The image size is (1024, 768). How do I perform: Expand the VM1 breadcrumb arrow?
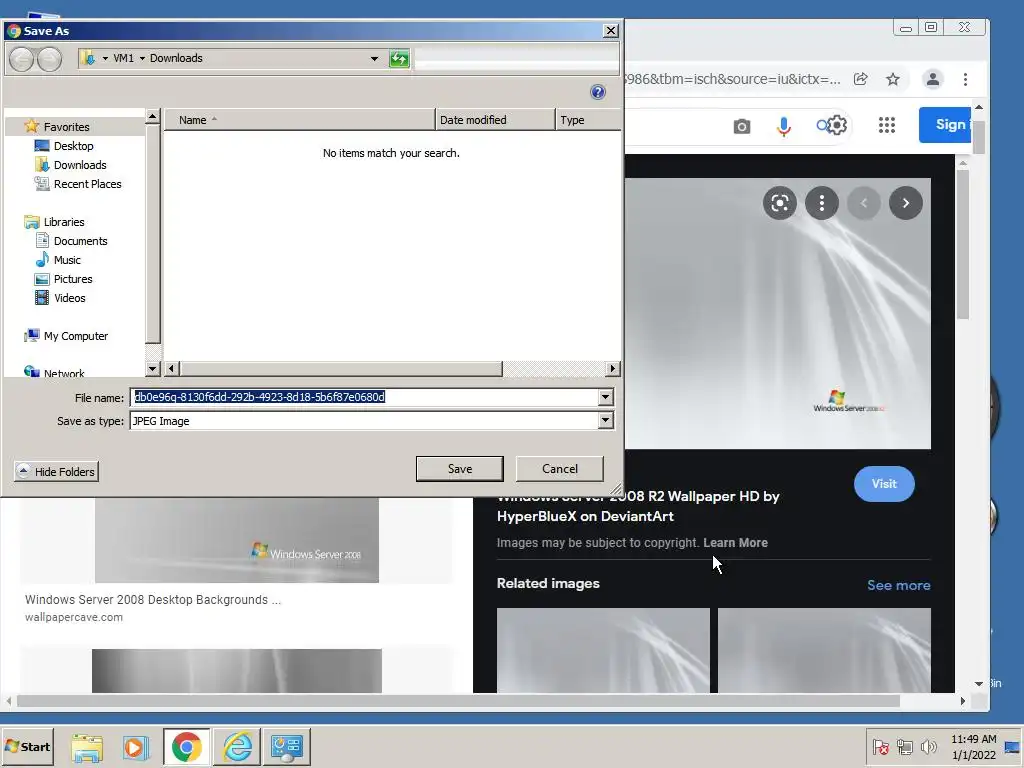click(x=142, y=58)
